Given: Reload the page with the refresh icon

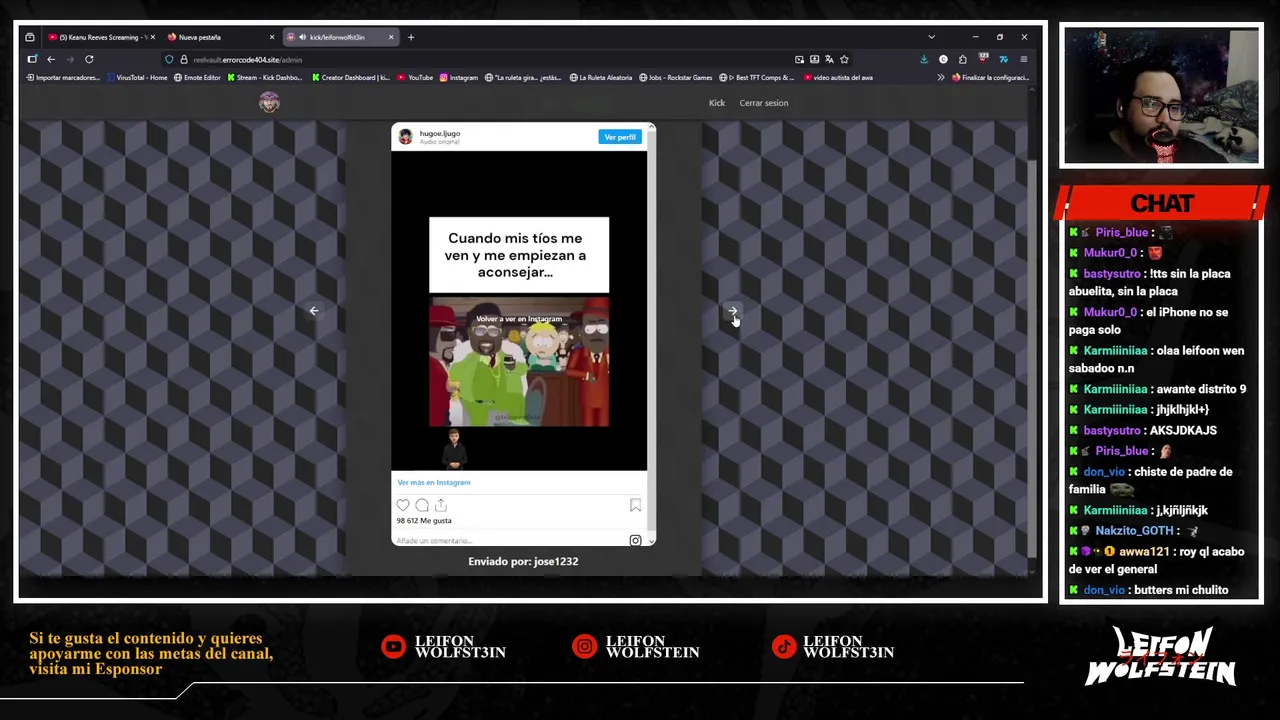Looking at the screenshot, I should tap(89, 59).
